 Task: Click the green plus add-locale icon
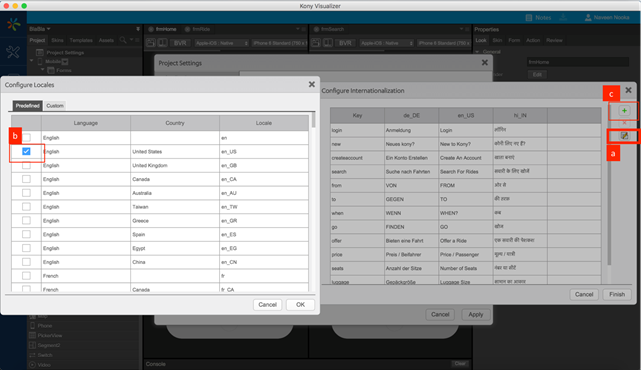[x=624, y=111]
